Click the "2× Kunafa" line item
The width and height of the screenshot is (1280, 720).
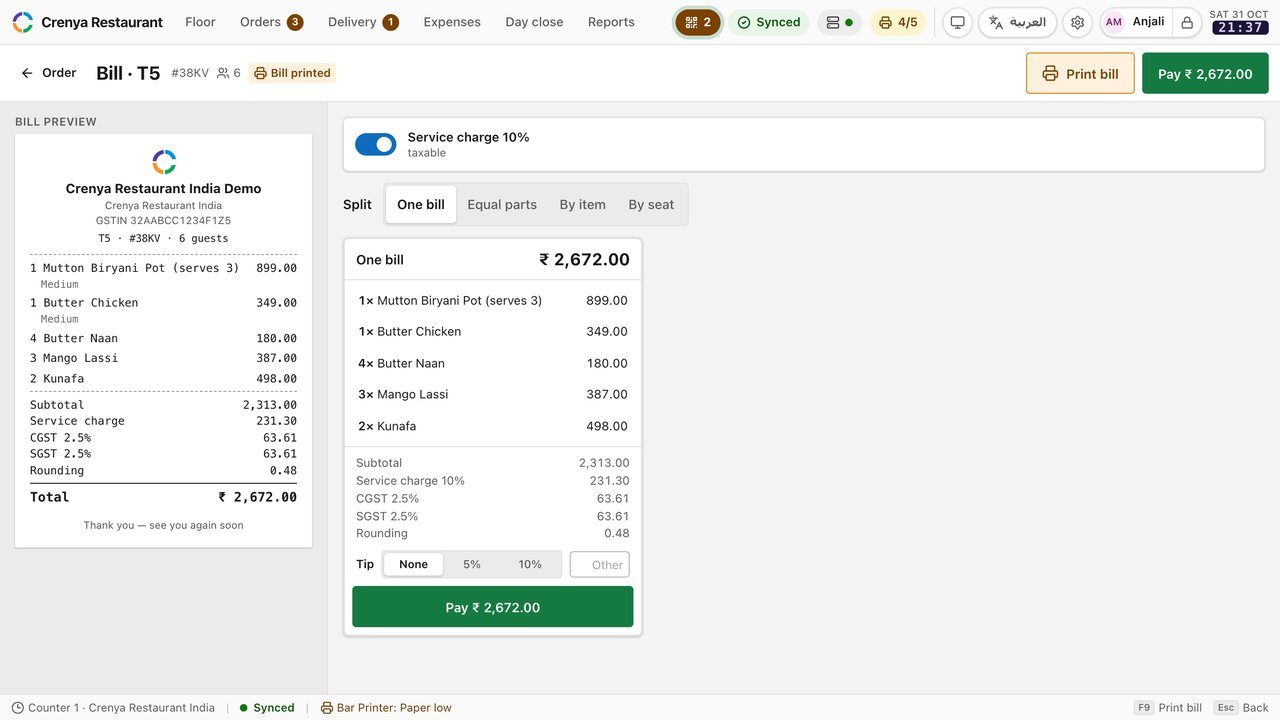[493, 426]
